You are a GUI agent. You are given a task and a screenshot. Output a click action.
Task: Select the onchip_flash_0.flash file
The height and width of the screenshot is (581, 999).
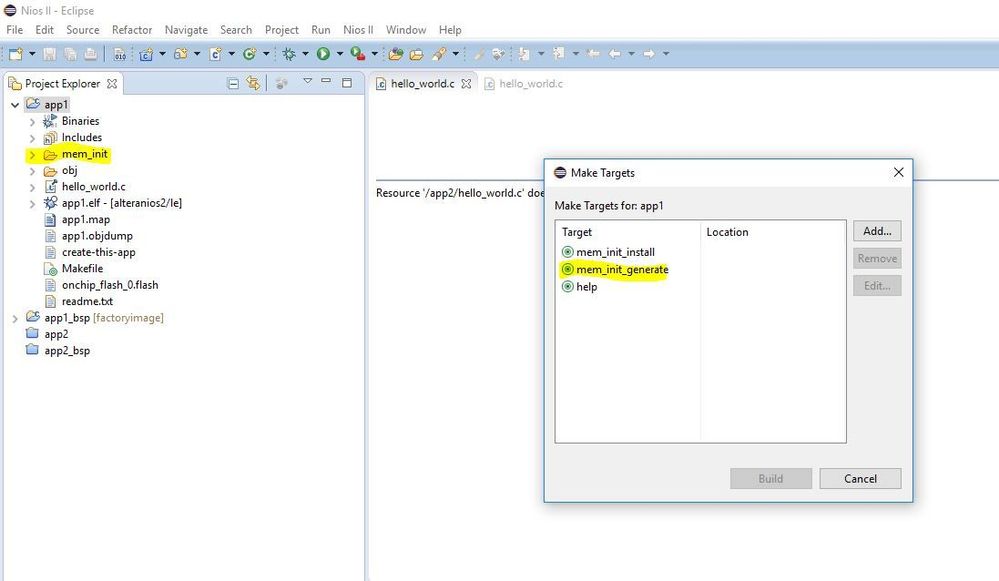click(x=110, y=285)
